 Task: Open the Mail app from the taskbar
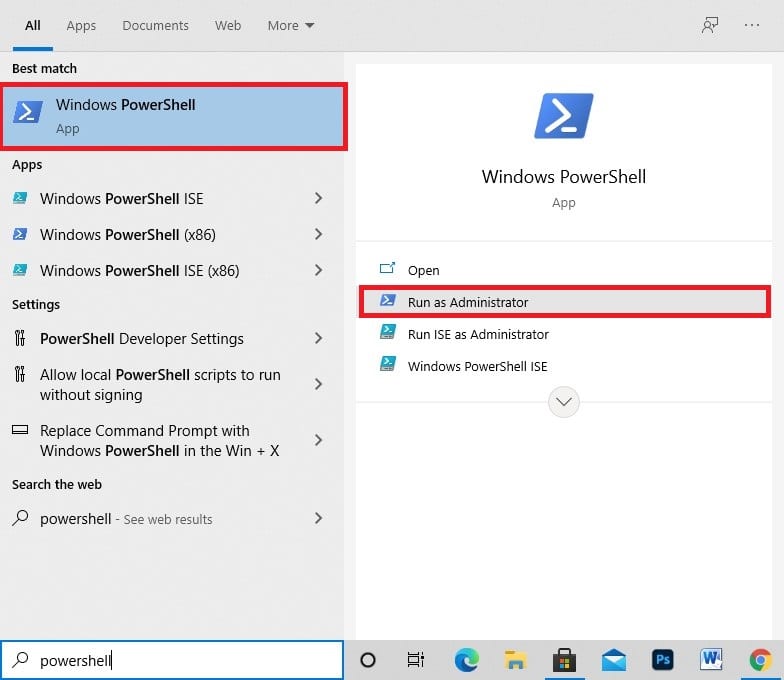tap(614, 660)
